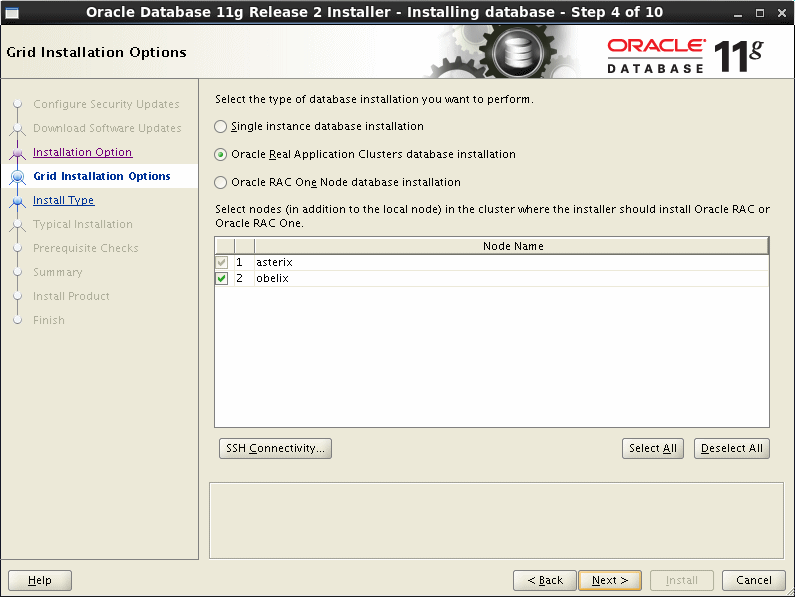Click the window menu icon in title bar
795x597 pixels.
(12, 13)
